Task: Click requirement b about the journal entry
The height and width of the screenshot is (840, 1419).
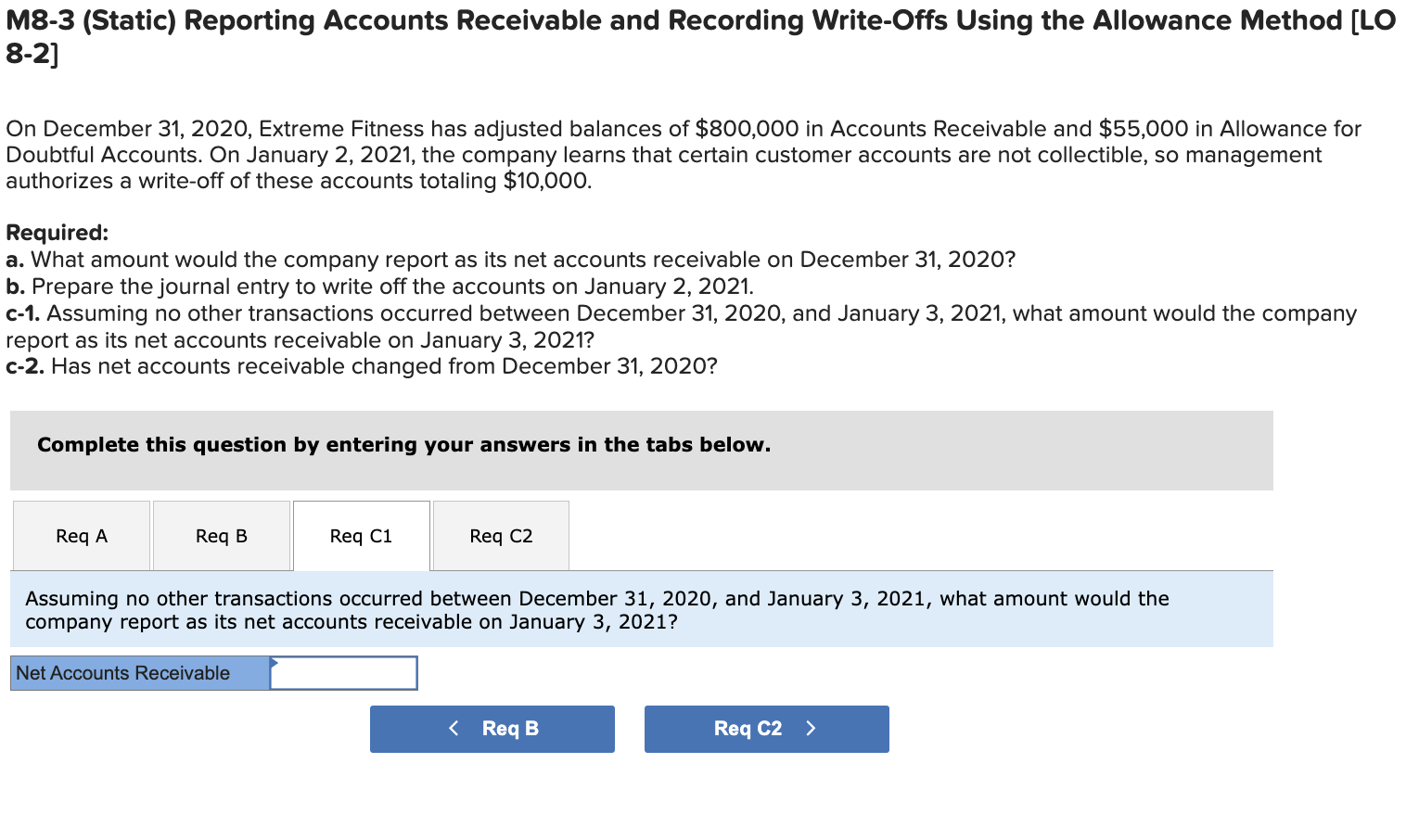Action: coord(380,286)
